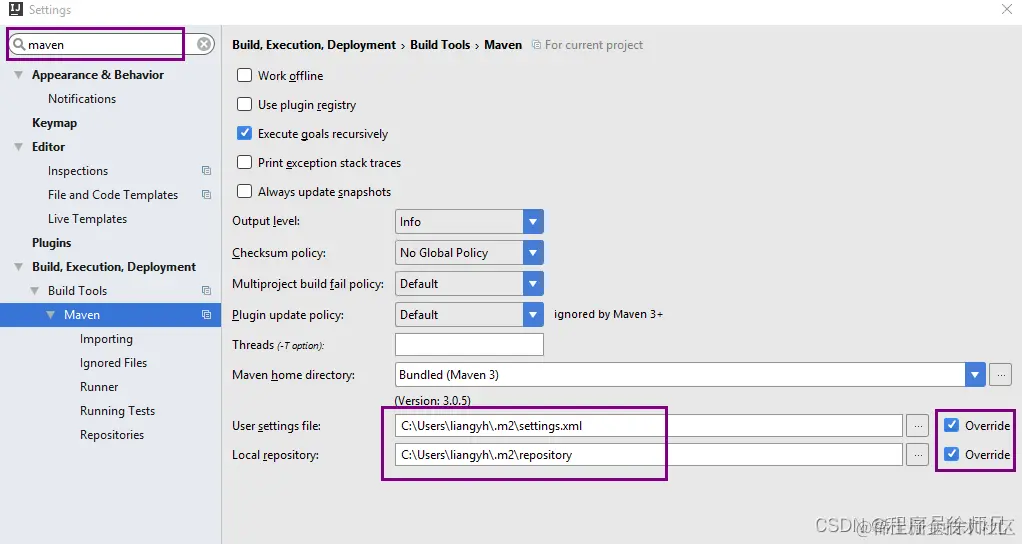Browse for Local repository folder
This screenshot has width=1022, height=544.
(918, 455)
